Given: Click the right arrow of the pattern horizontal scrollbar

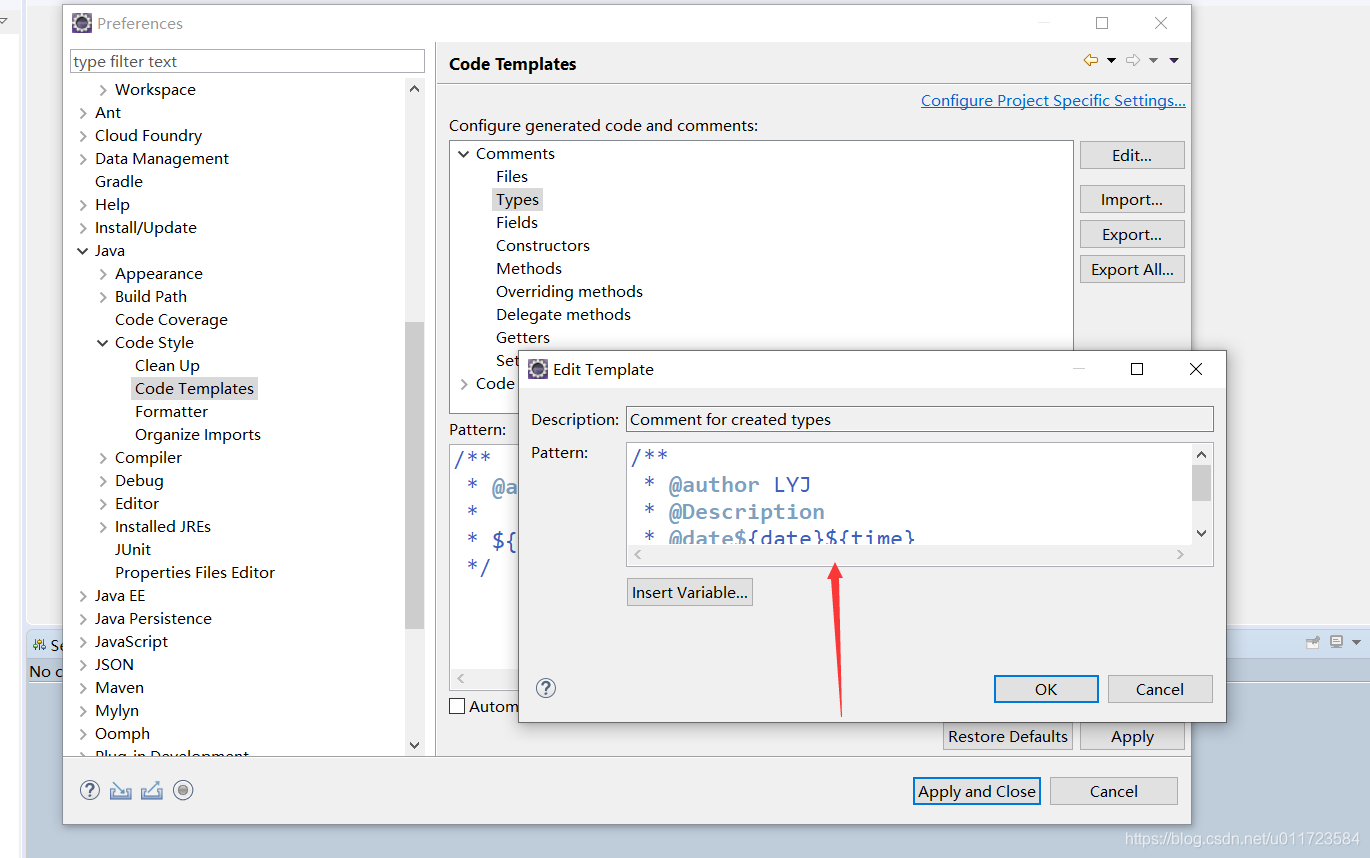Looking at the screenshot, I should click(x=1180, y=555).
